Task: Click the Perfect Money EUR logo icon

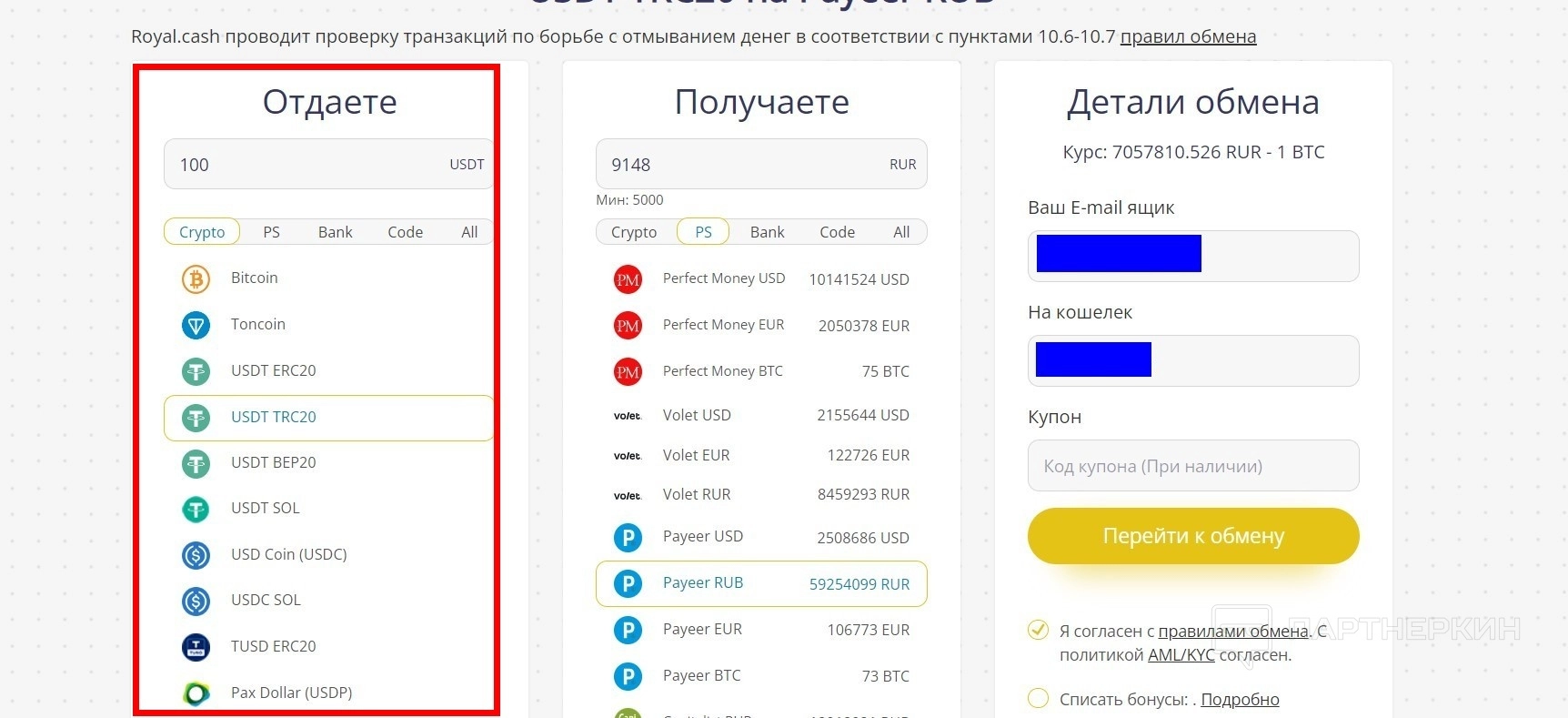Action: coord(628,326)
